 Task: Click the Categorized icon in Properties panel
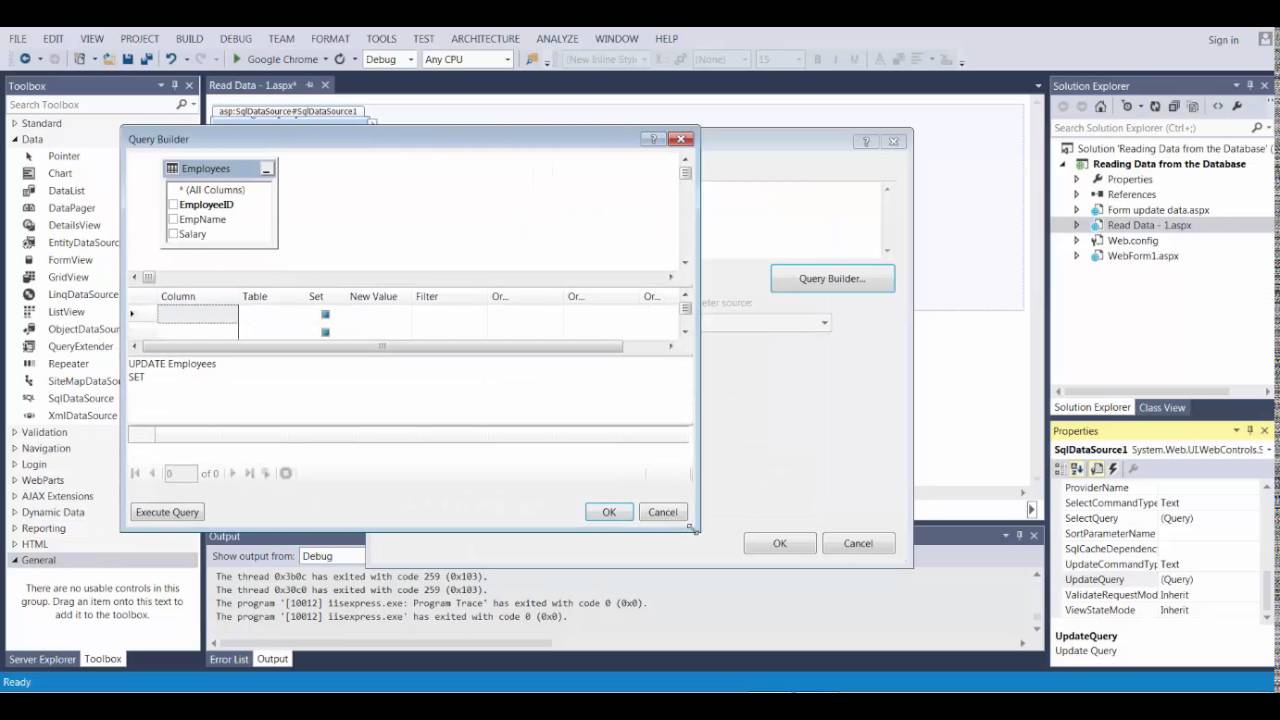point(1062,468)
